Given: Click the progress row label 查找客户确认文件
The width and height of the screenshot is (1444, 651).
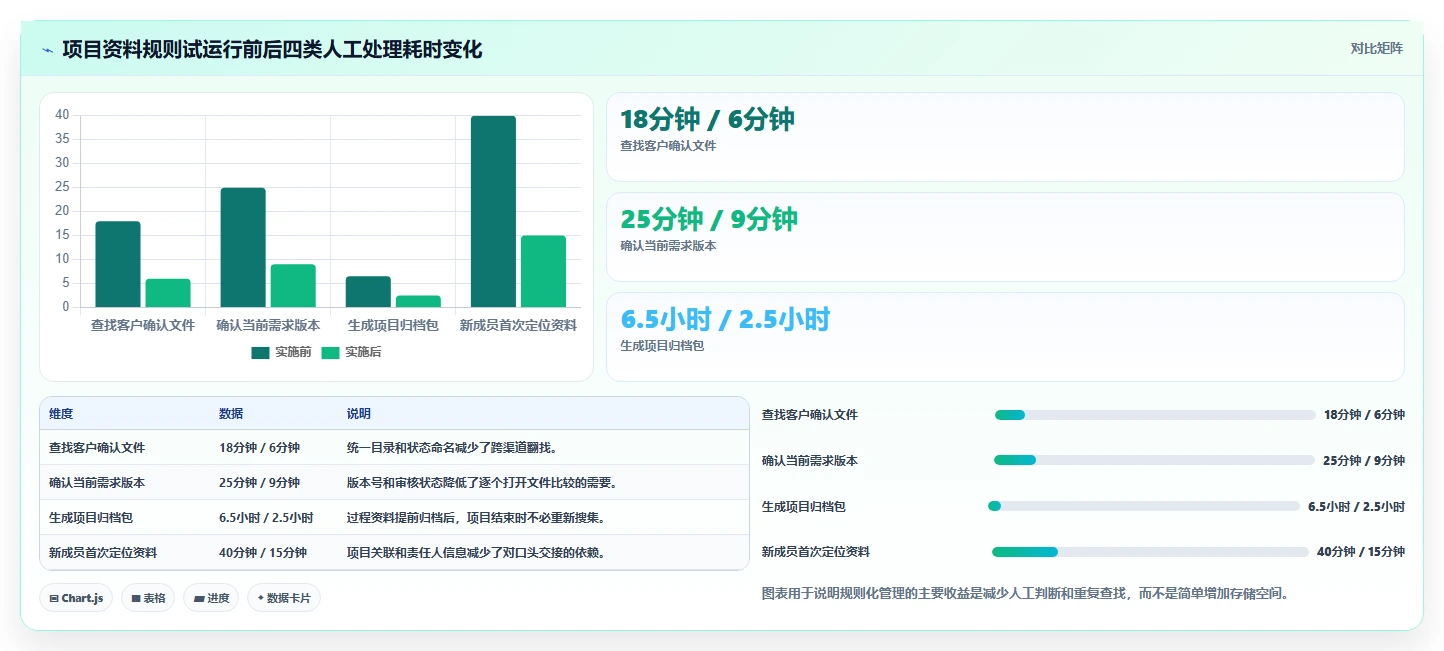Looking at the screenshot, I should (x=810, y=415).
